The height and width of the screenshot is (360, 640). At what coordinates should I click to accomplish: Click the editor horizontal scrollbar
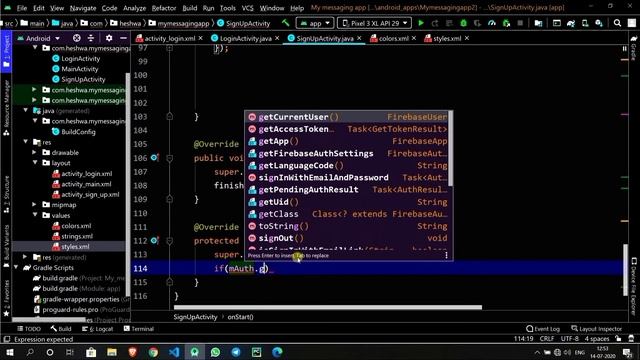tap(328, 307)
